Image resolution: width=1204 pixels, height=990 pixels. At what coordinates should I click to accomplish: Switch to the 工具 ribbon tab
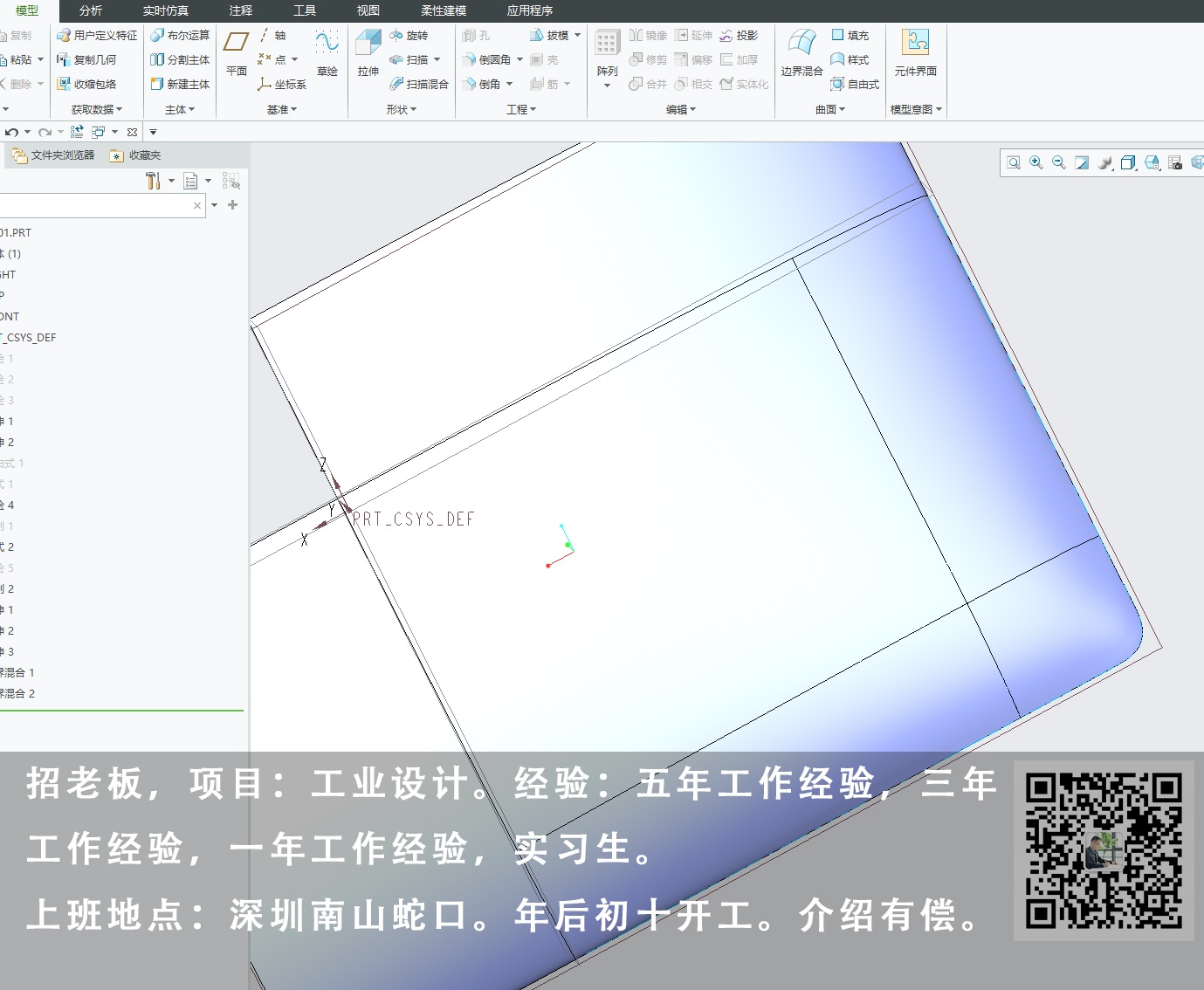[305, 11]
